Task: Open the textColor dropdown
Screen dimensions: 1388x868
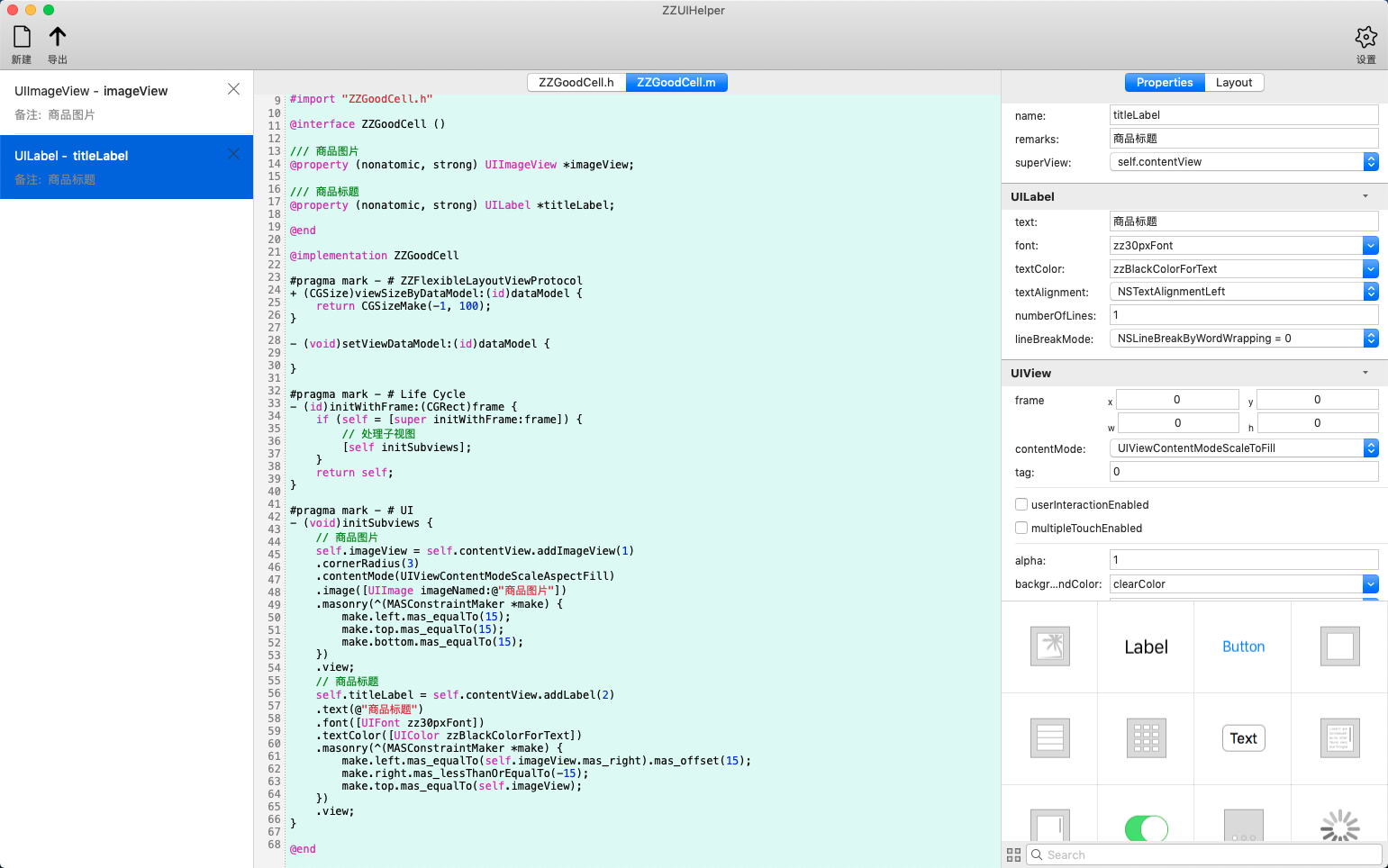Action: (1370, 268)
